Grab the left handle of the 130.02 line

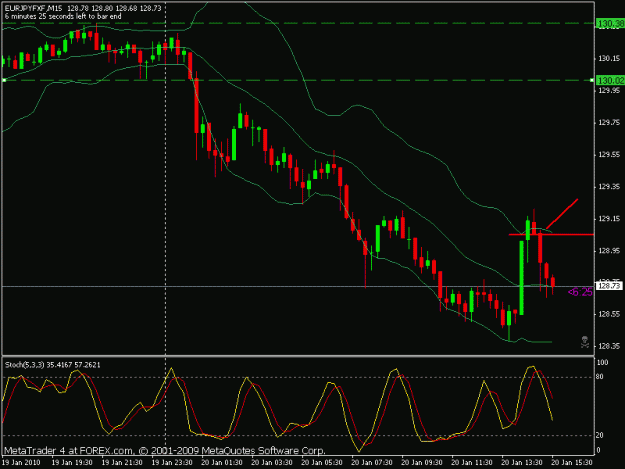point(4,80)
